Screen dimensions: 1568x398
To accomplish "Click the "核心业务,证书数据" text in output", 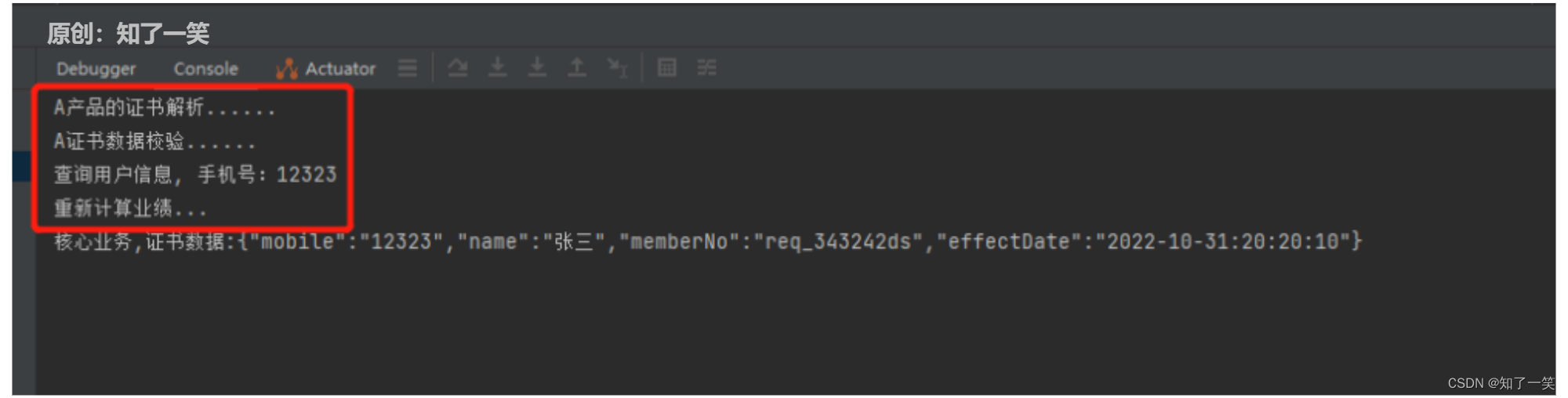I will point(140,242).
